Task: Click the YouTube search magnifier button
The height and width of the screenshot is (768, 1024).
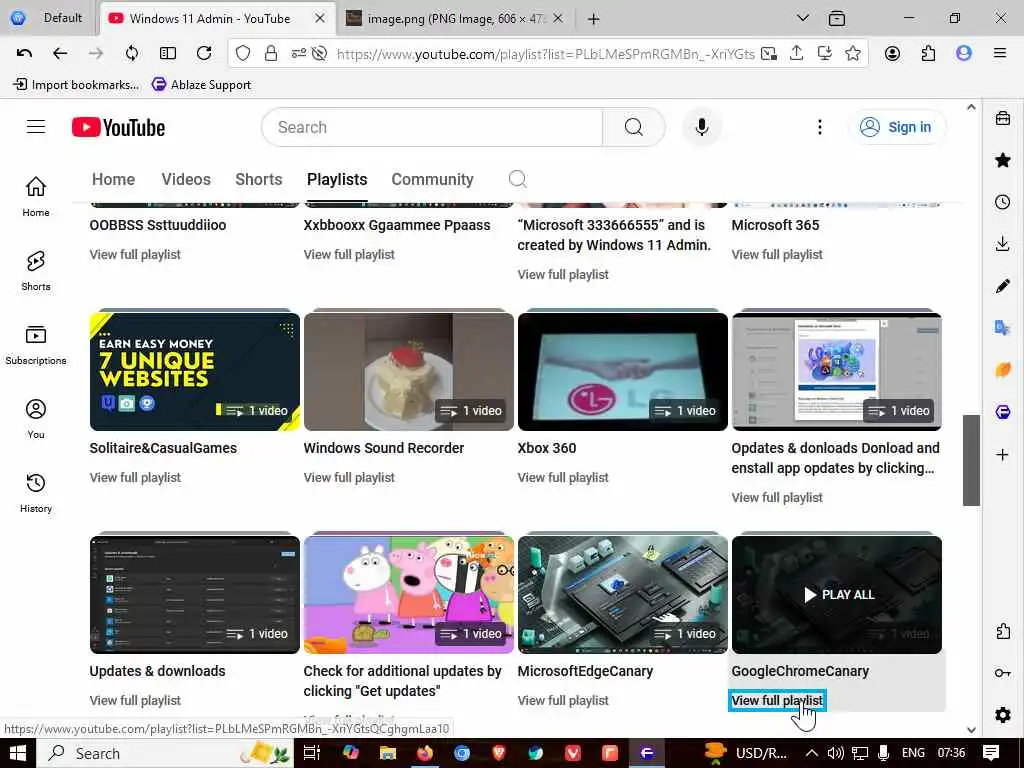Action: (x=633, y=127)
